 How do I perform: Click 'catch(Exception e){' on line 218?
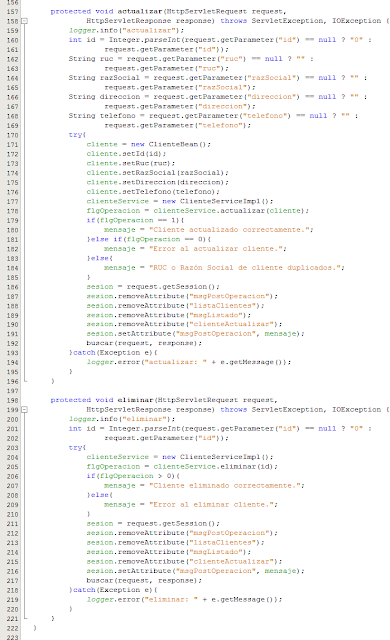point(115,590)
